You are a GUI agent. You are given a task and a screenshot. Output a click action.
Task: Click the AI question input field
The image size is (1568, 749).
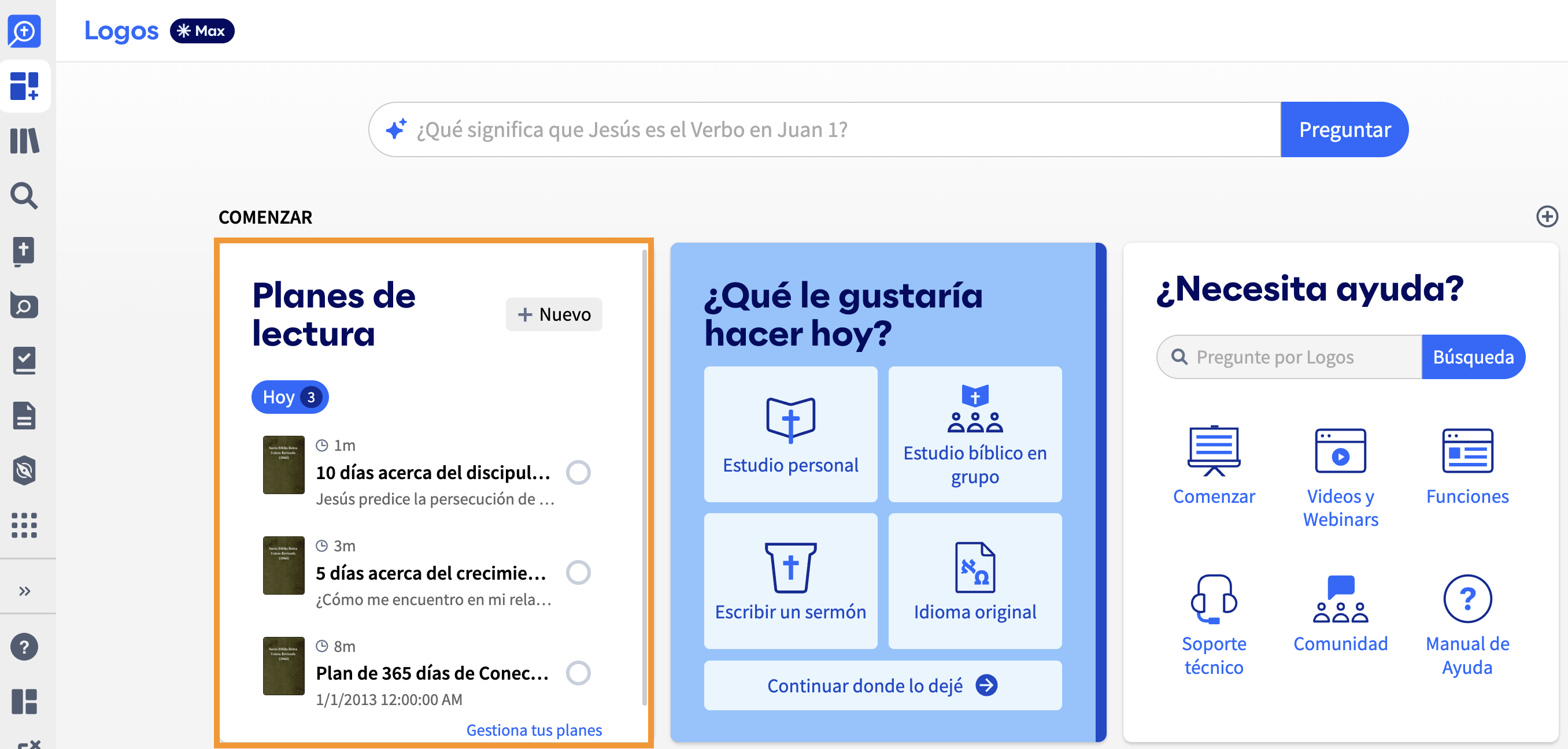click(825, 129)
